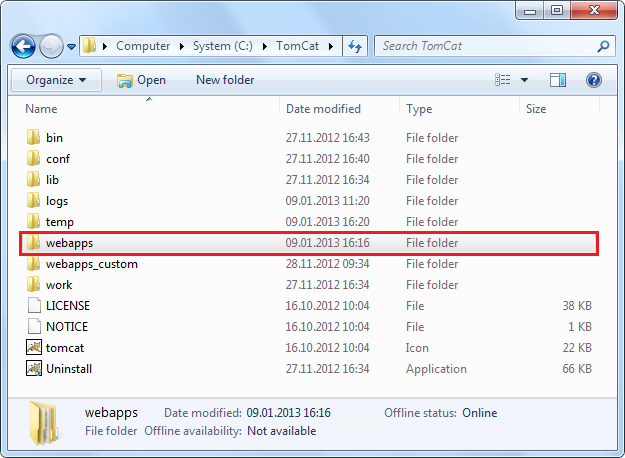Image resolution: width=625 pixels, height=458 pixels.
Task: Sort by Type column header
Action: (x=419, y=109)
